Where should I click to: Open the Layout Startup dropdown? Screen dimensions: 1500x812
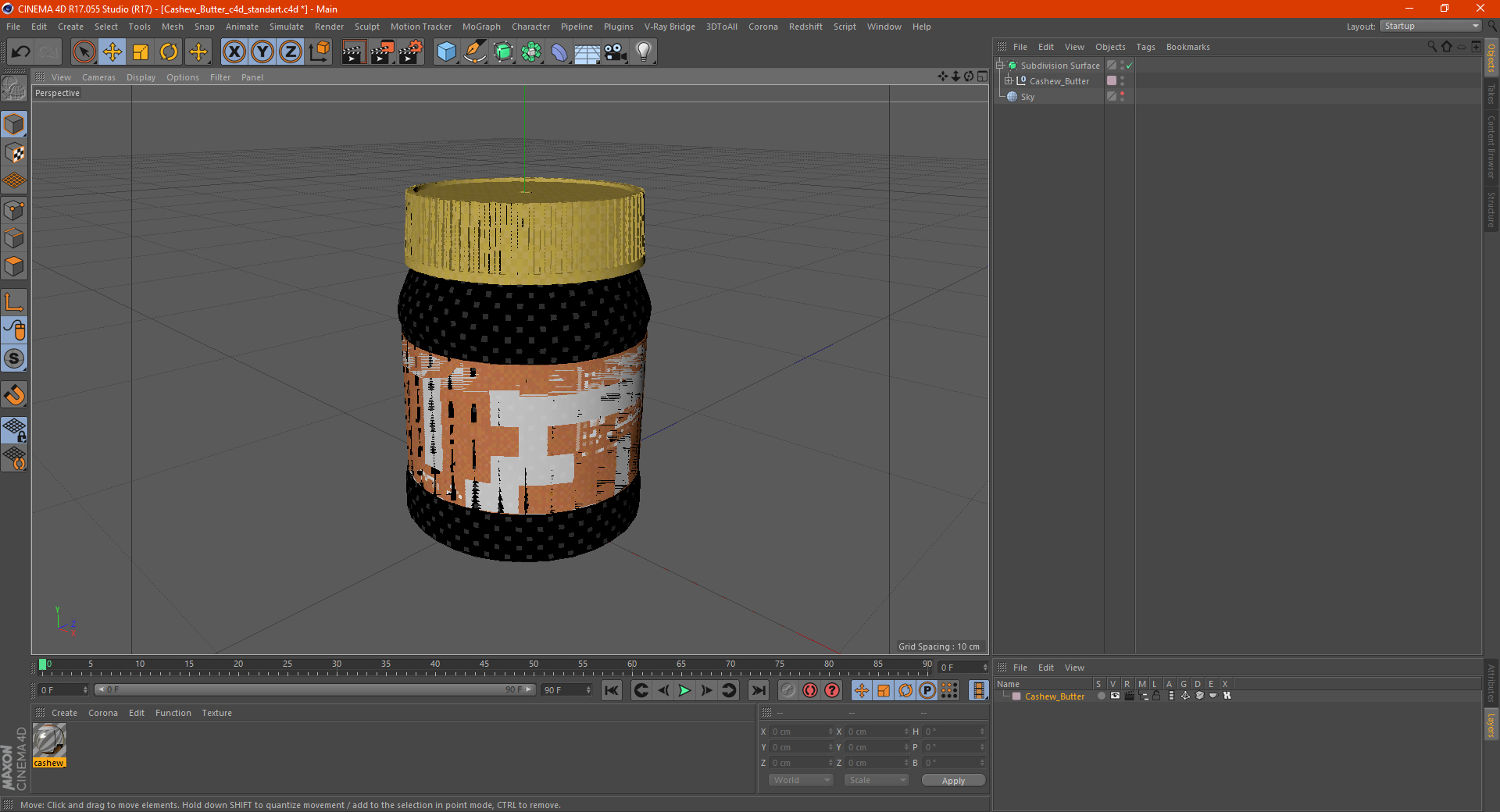(x=1431, y=26)
